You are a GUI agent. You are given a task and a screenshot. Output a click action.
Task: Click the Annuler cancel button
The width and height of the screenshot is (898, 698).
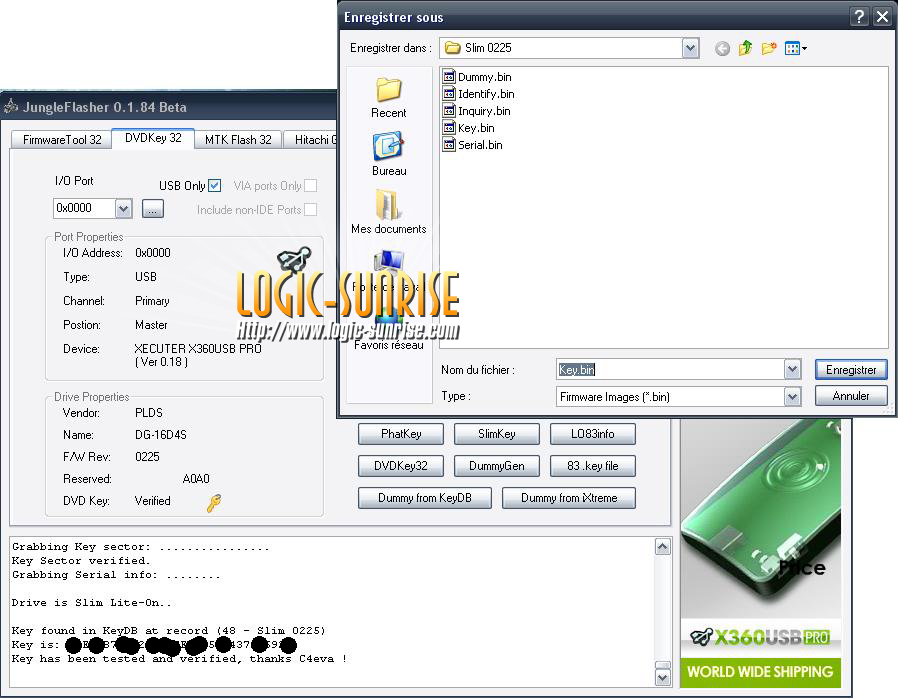(851, 396)
